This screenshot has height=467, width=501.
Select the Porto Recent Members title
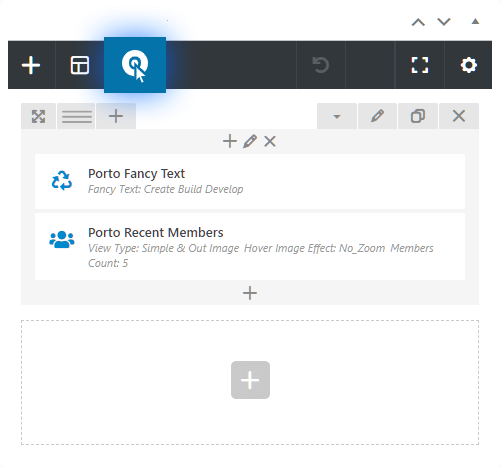[156, 233]
